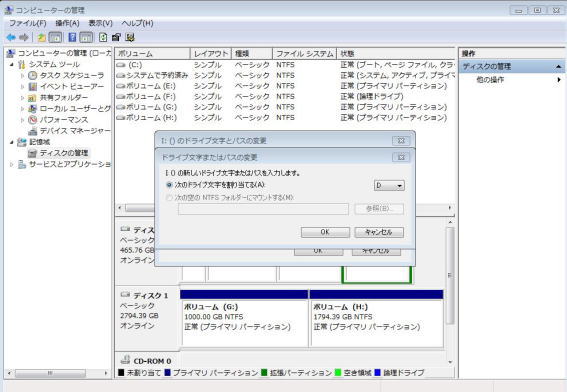Select ディスクの管理 tree item
This screenshot has width=567, height=392.
pos(64,153)
